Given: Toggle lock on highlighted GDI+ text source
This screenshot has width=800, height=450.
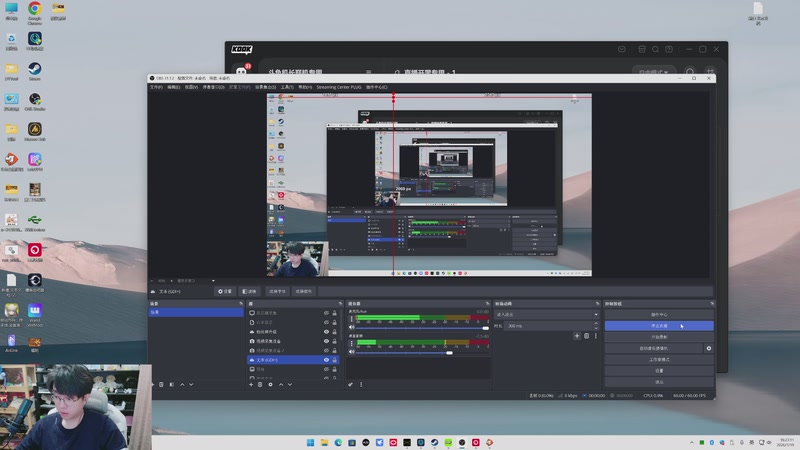Looking at the screenshot, I should [335, 360].
